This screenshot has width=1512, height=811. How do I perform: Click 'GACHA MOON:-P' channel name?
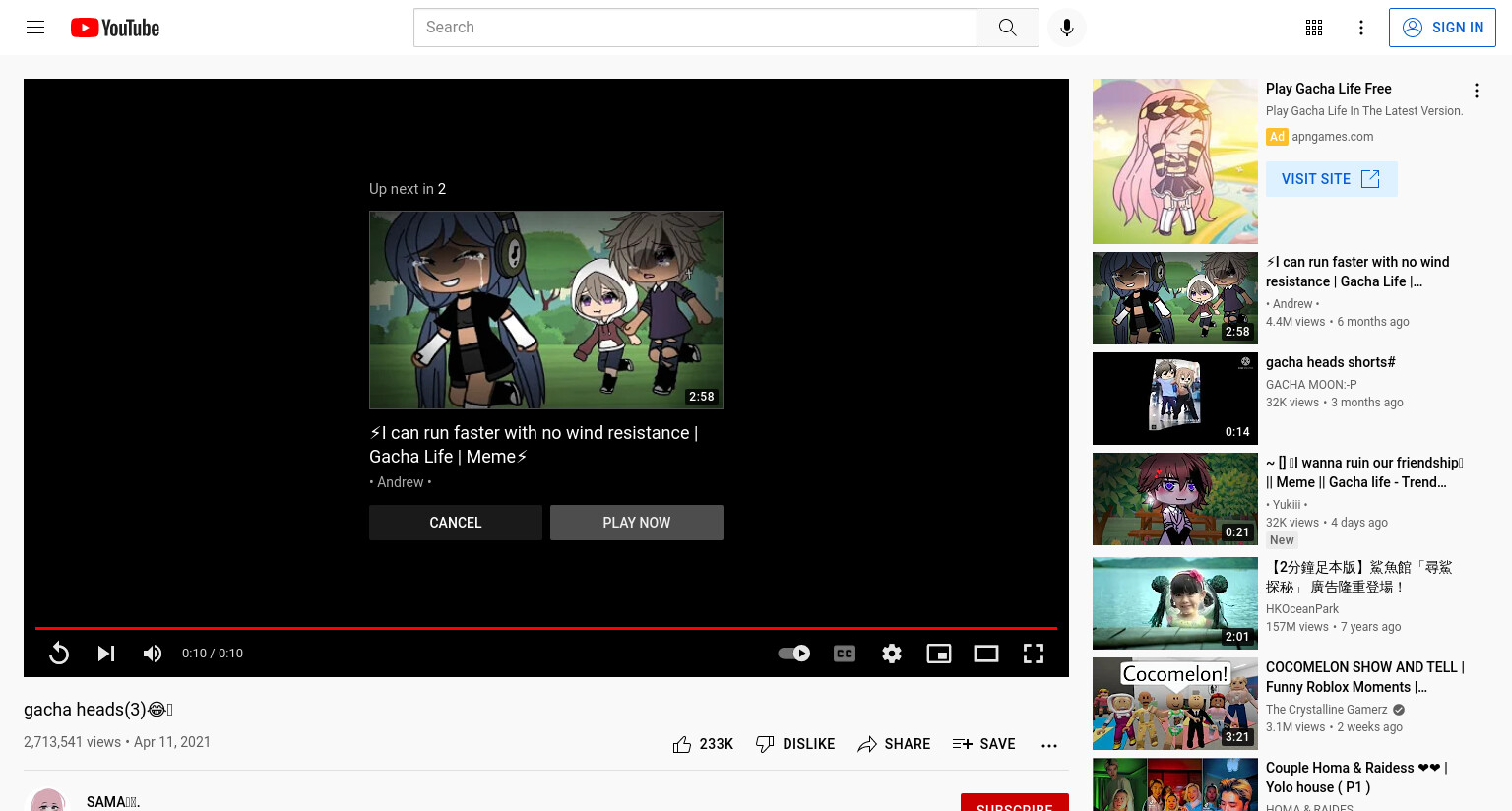[1311, 385]
